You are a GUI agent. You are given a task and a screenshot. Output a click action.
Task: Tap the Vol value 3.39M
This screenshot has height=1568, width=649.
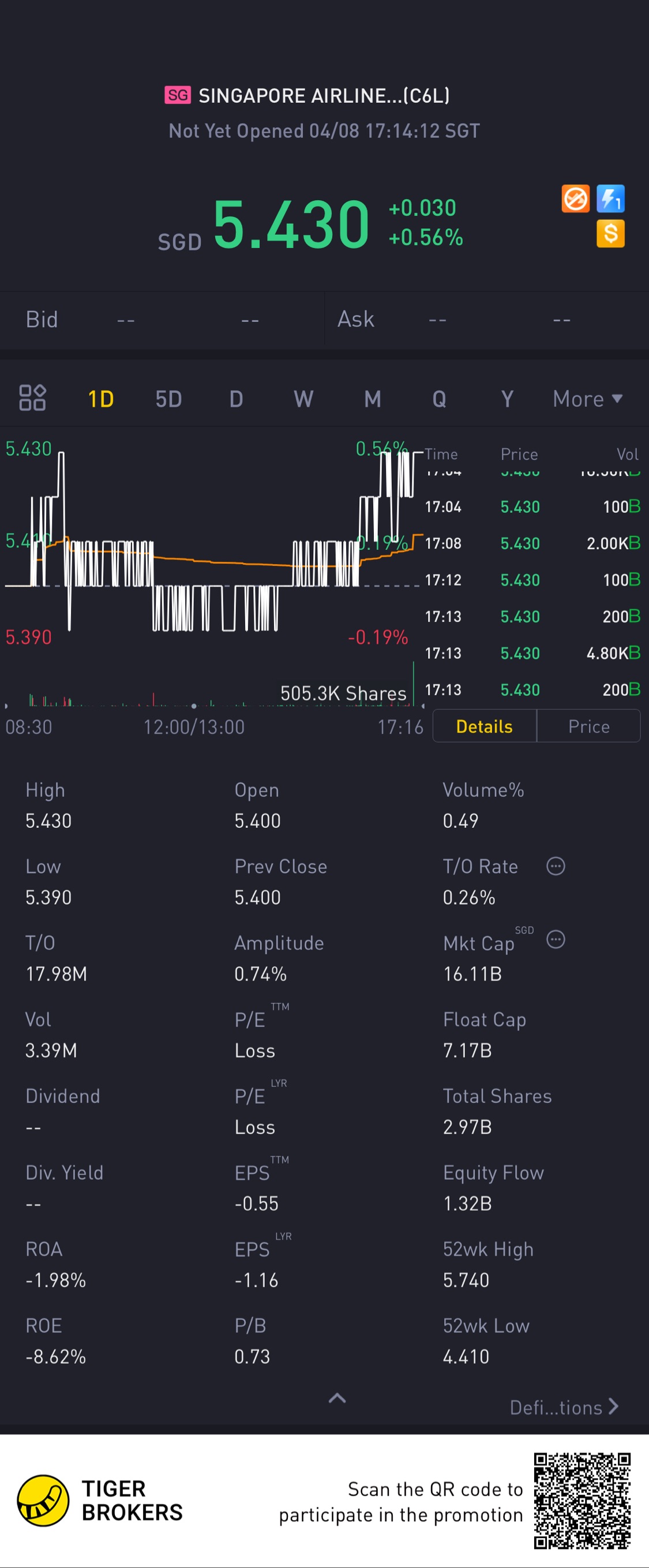[51, 1050]
